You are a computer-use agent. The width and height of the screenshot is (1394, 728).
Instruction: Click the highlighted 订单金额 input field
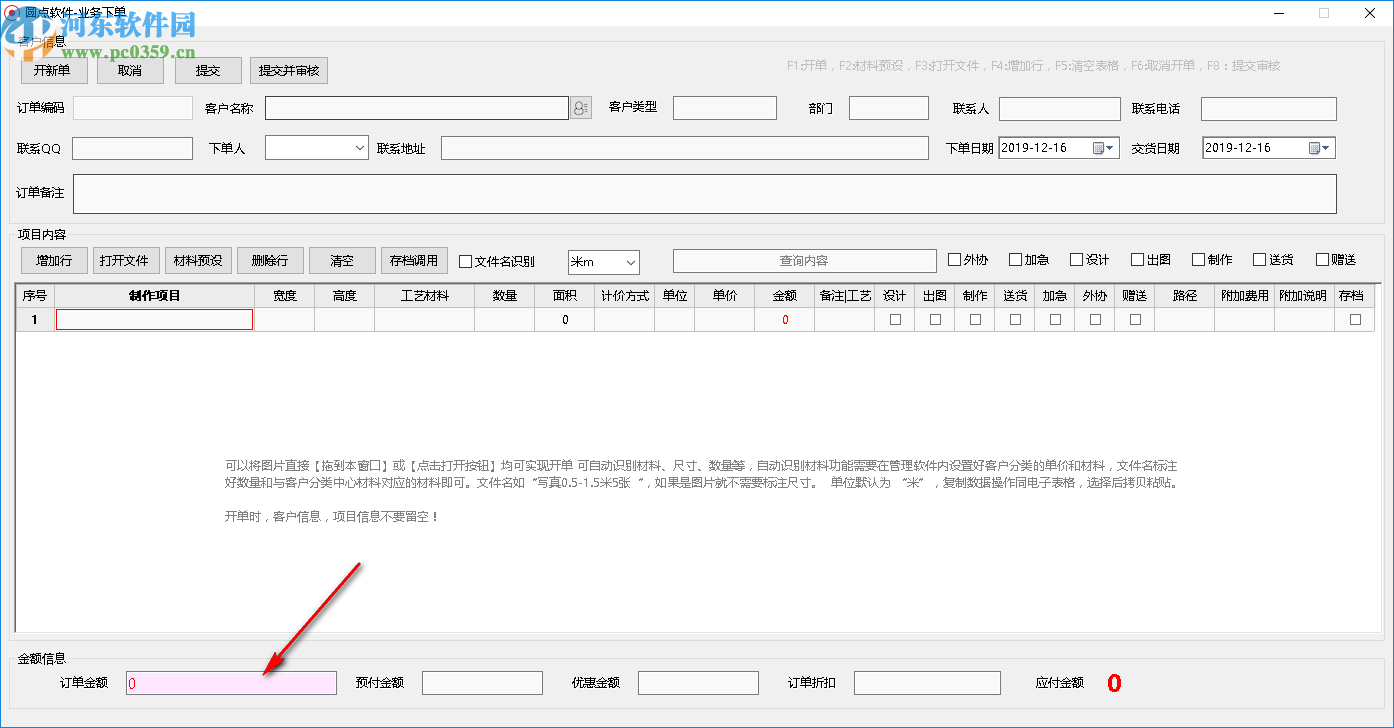click(230, 682)
